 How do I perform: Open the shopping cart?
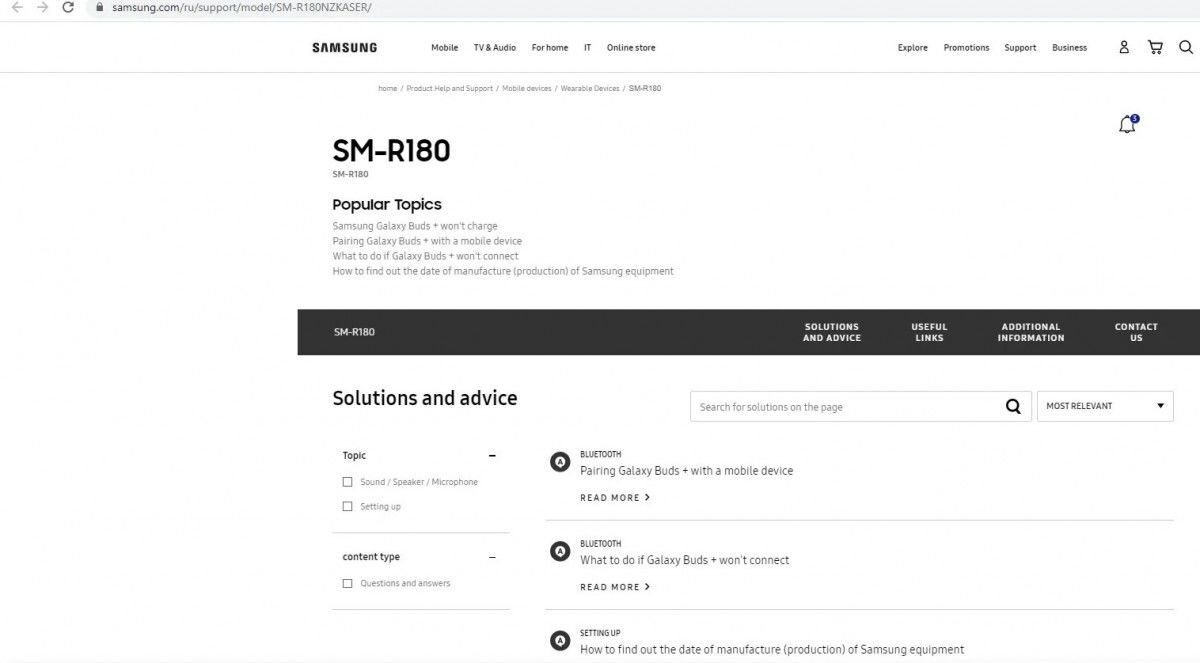1155,47
